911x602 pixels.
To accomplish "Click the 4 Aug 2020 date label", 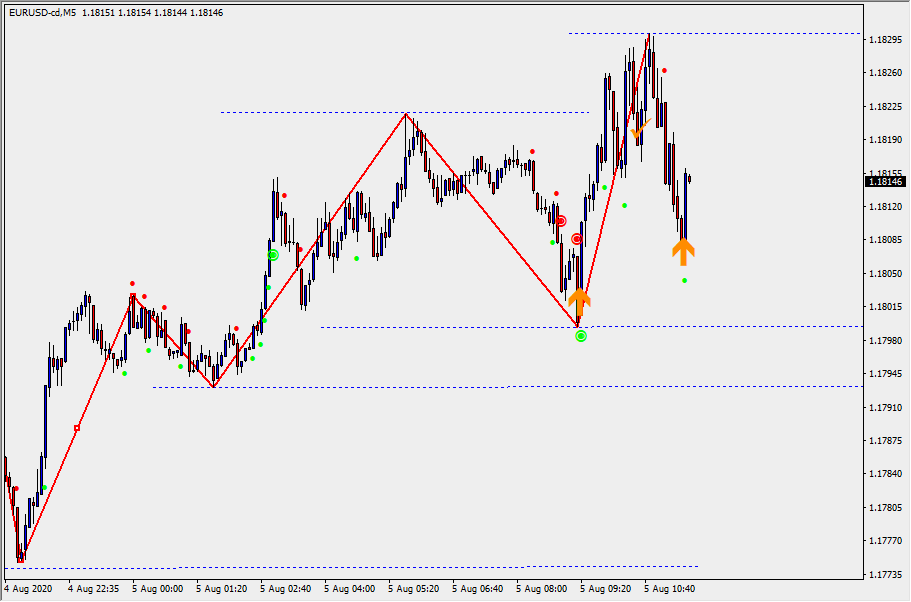I will coord(29,589).
